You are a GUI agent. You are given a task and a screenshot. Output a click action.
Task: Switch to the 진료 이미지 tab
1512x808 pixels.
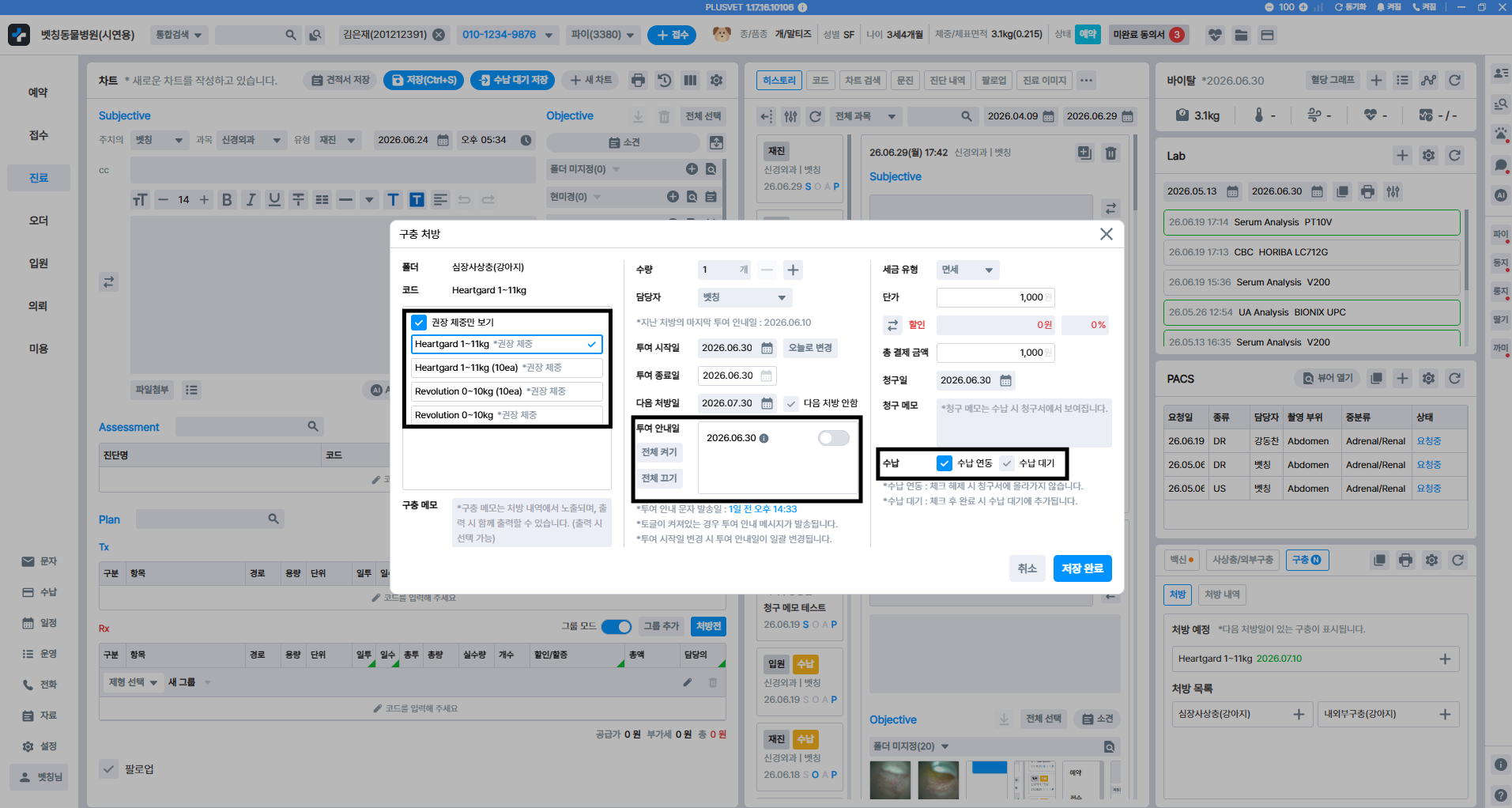pyautogui.click(x=1045, y=80)
